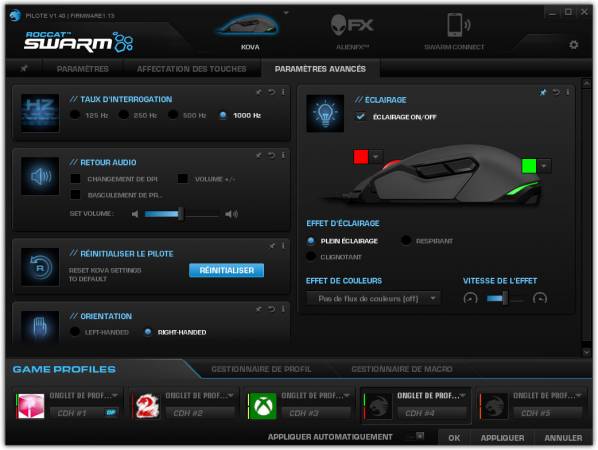Click the Set Volume slider handle
The width and height of the screenshot is (598, 450).
tap(181, 214)
